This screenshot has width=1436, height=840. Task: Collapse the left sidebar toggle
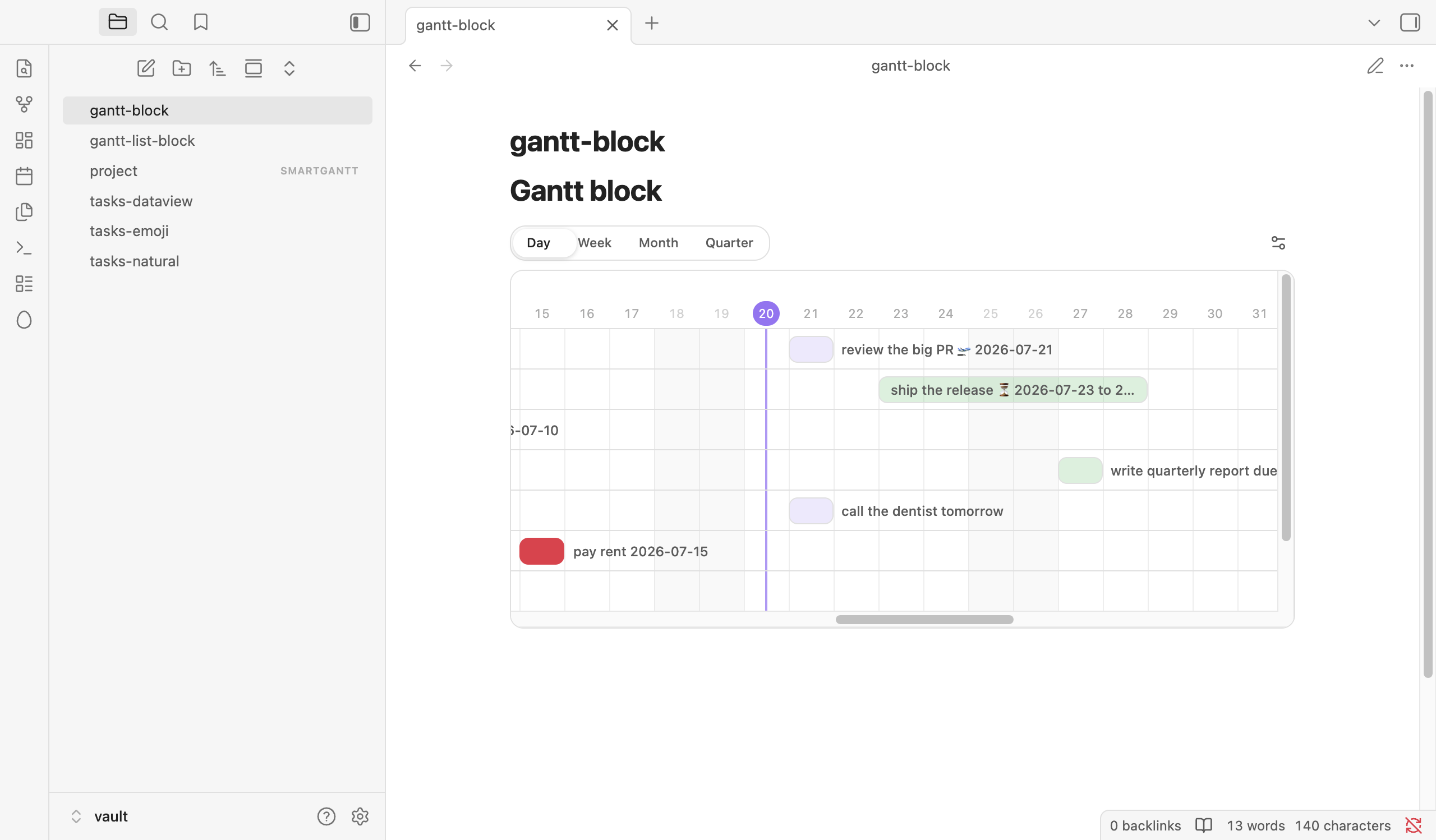point(360,22)
